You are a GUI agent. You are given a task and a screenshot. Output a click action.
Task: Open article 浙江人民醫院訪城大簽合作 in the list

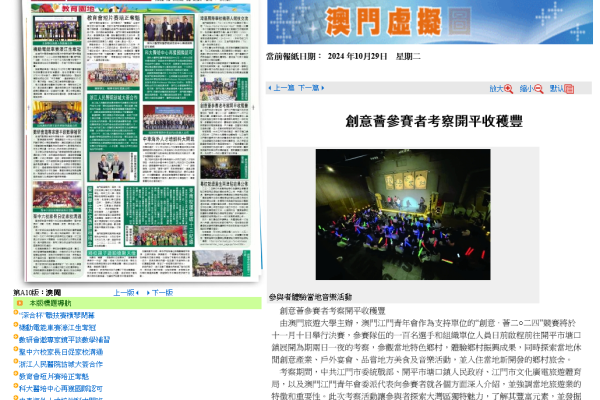pyautogui.click(x=61, y=365)
